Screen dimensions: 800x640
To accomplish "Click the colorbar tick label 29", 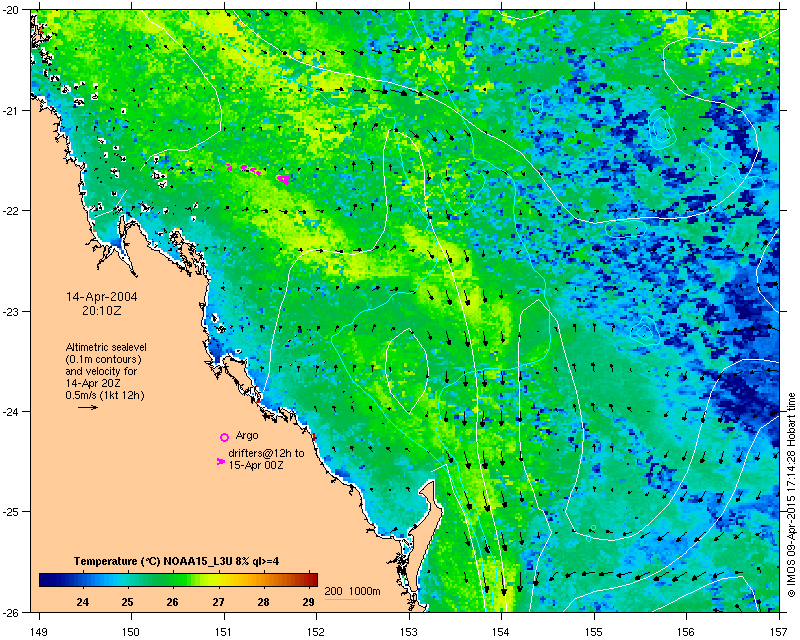I will click(x=308, y=602).
